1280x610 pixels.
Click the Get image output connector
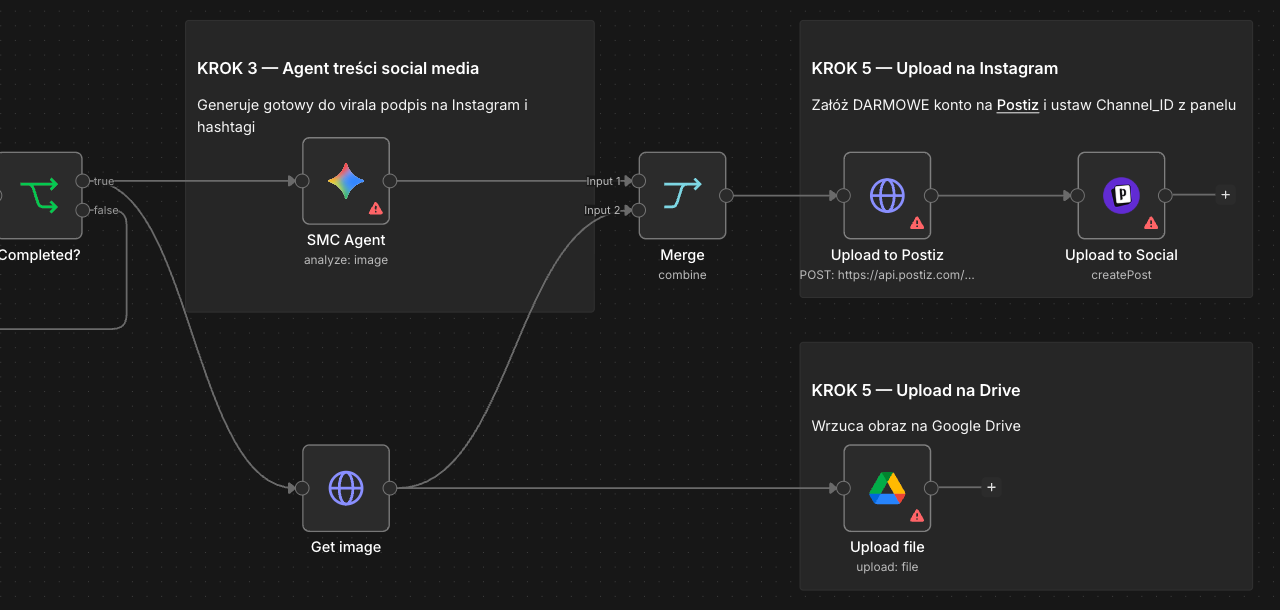point(390,488)
